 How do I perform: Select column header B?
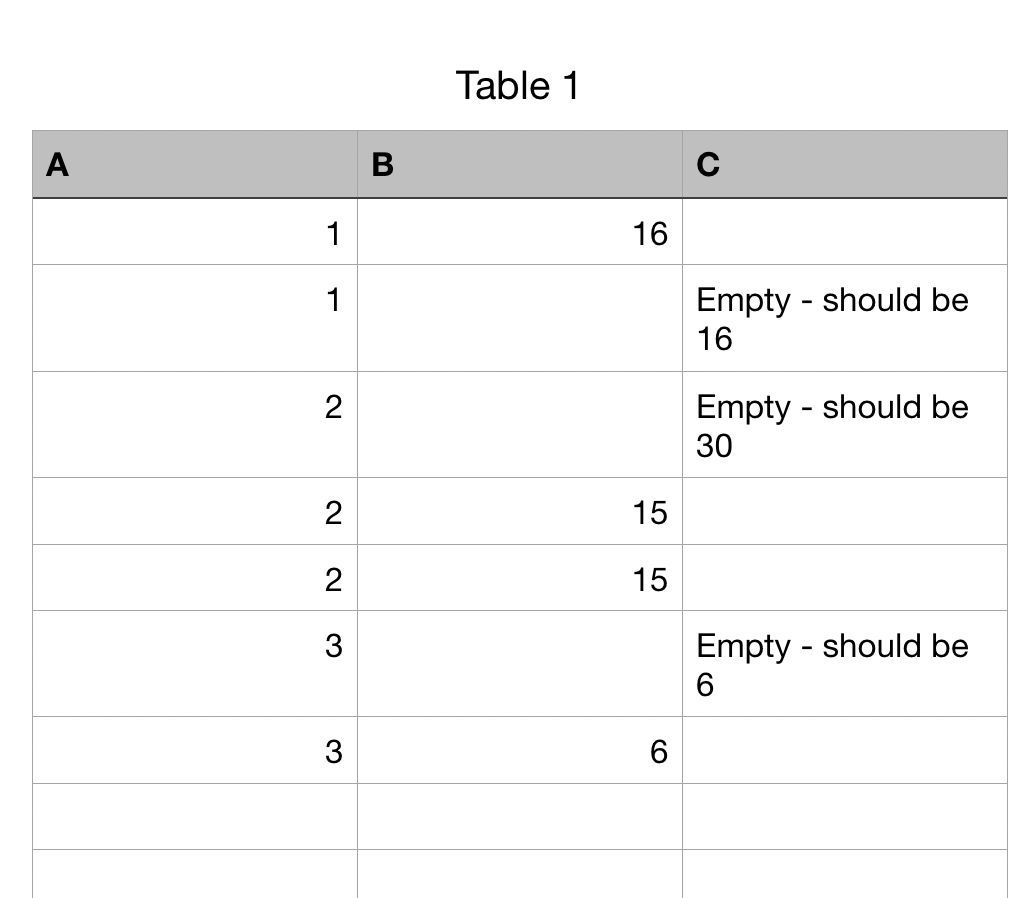click(520, 164)
